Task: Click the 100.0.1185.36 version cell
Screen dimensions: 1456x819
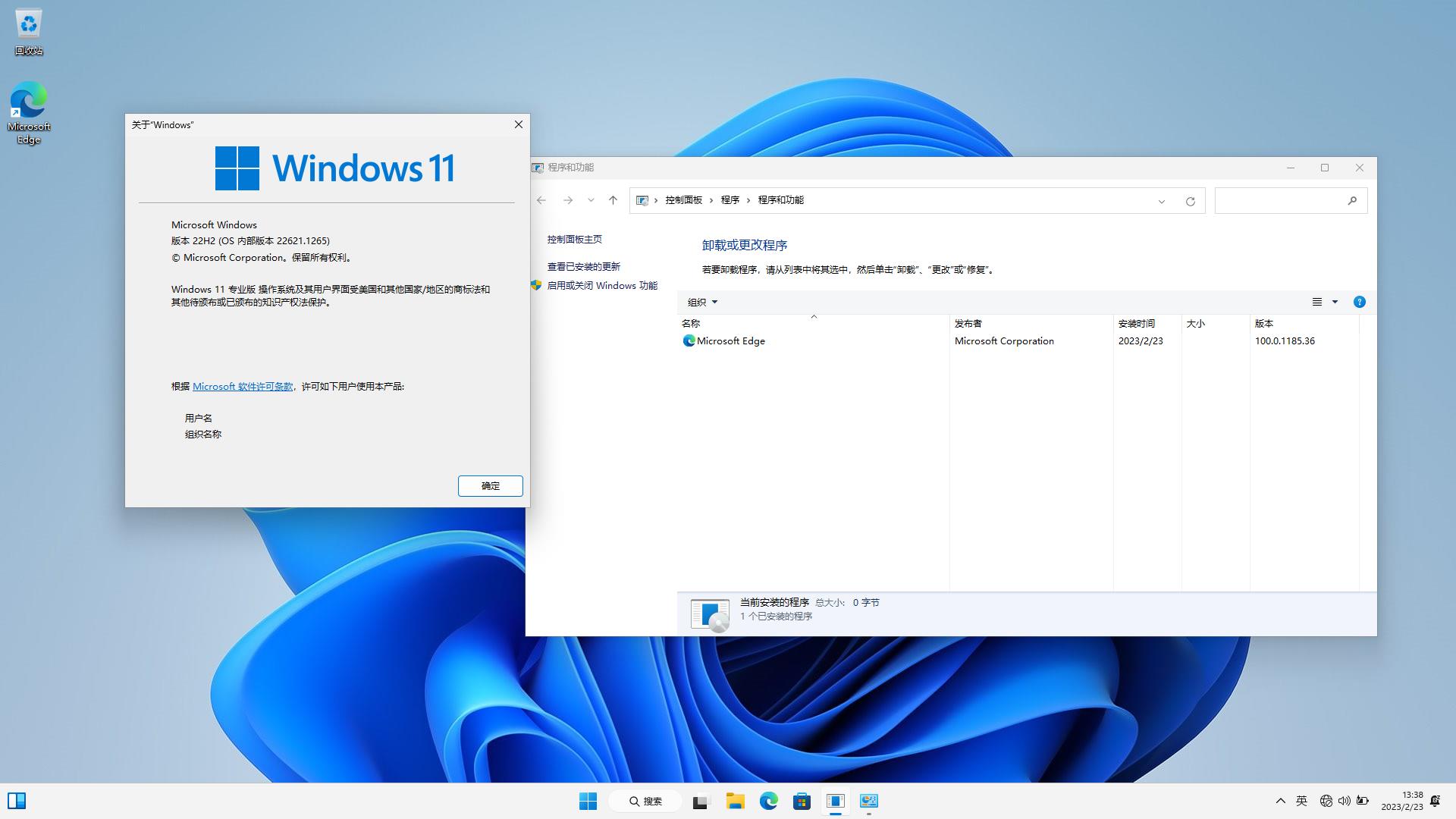Action: (x=1285, y=341)
